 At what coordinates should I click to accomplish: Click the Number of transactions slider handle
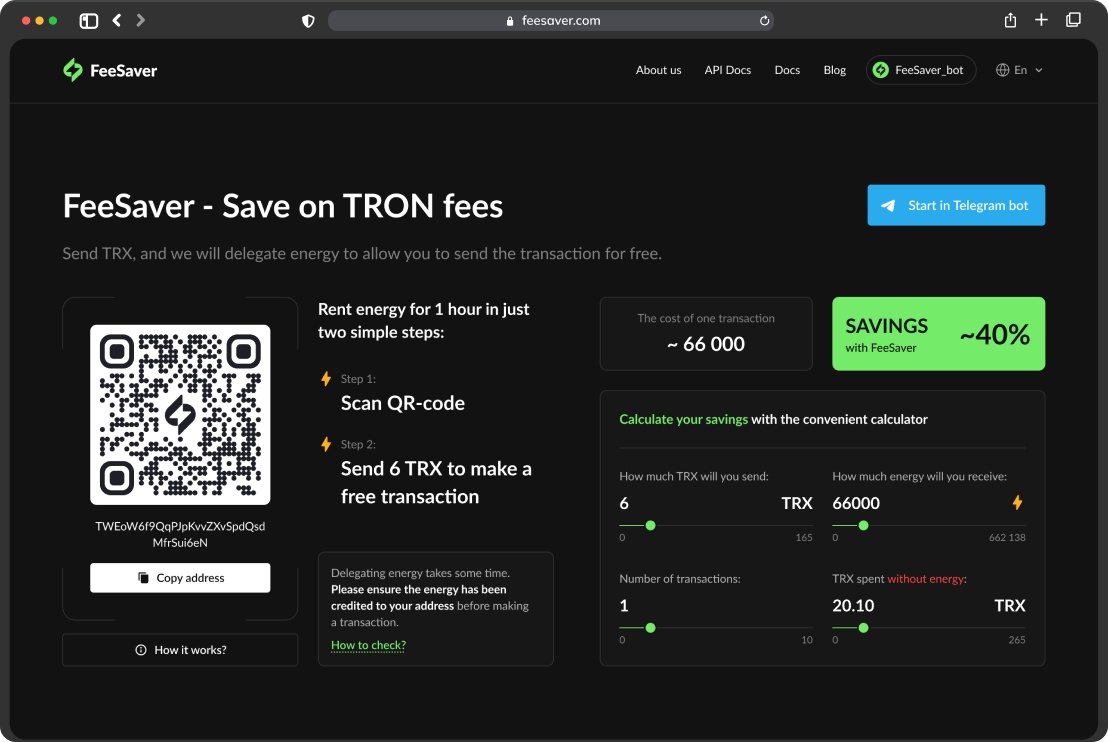pos(650,627)
